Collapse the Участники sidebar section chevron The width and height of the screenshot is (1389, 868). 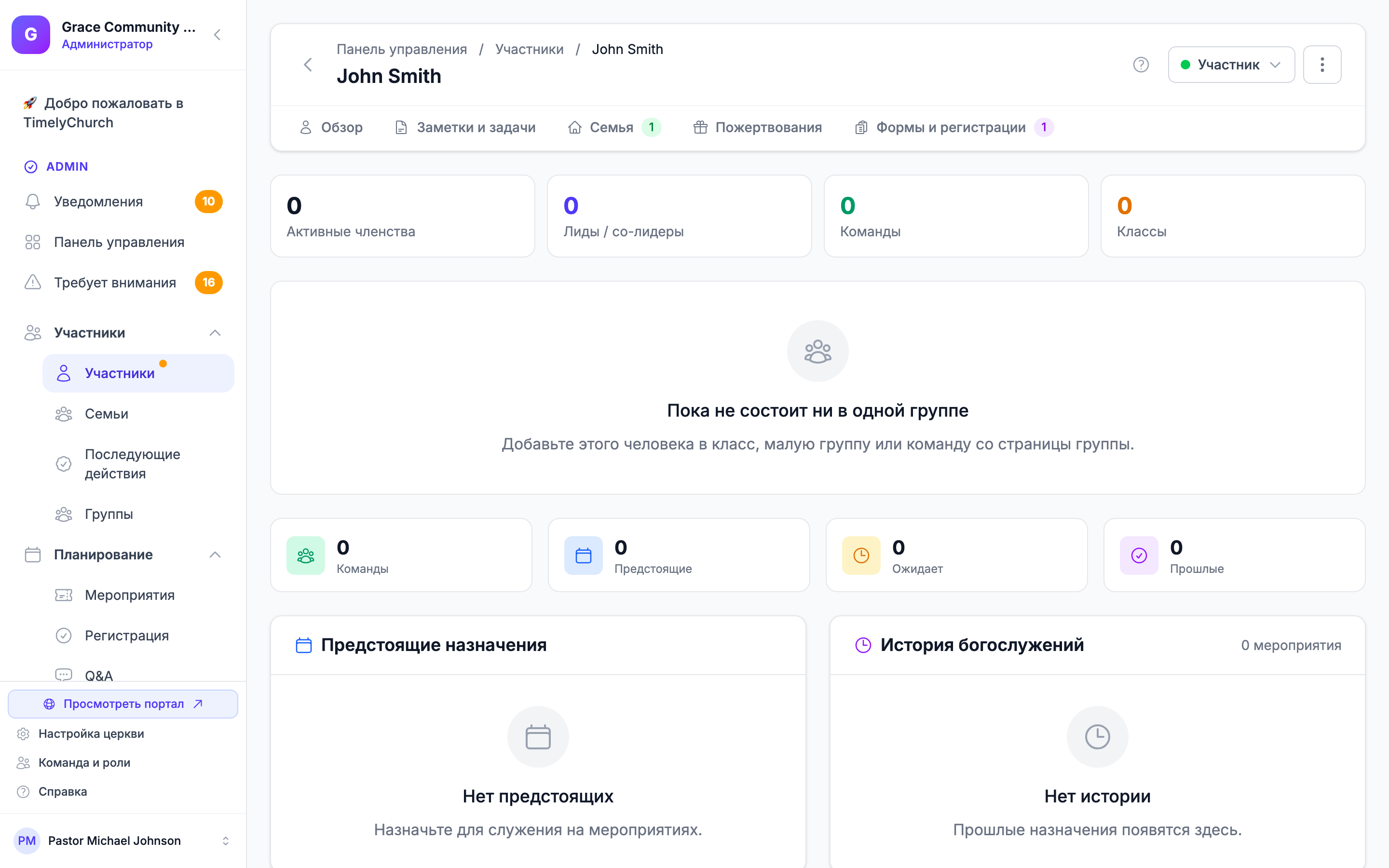point(215,333)
